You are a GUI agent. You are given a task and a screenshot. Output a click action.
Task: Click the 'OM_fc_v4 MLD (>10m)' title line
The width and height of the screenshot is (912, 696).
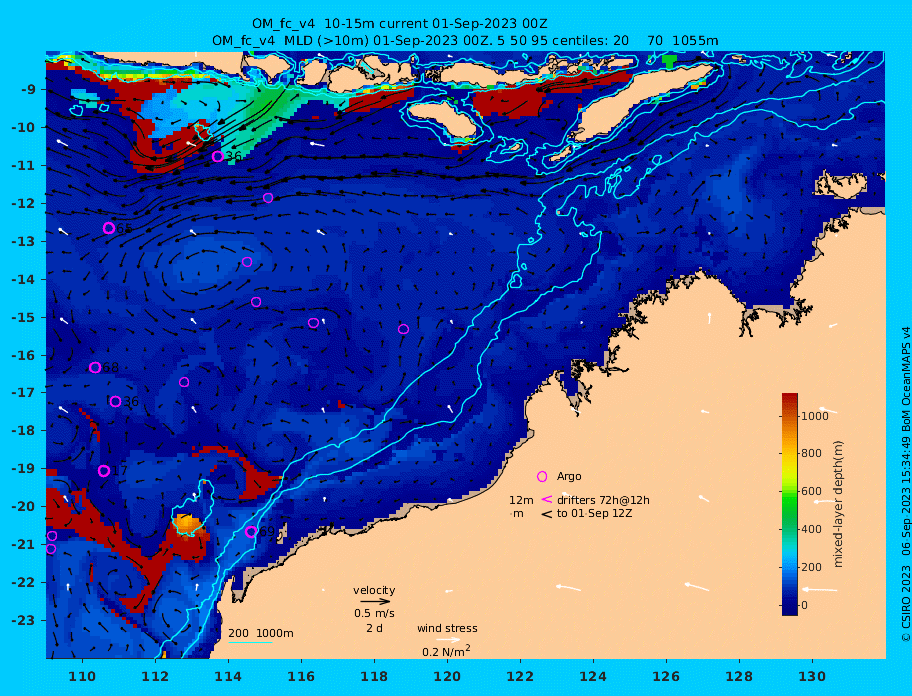tap(465, 41)
